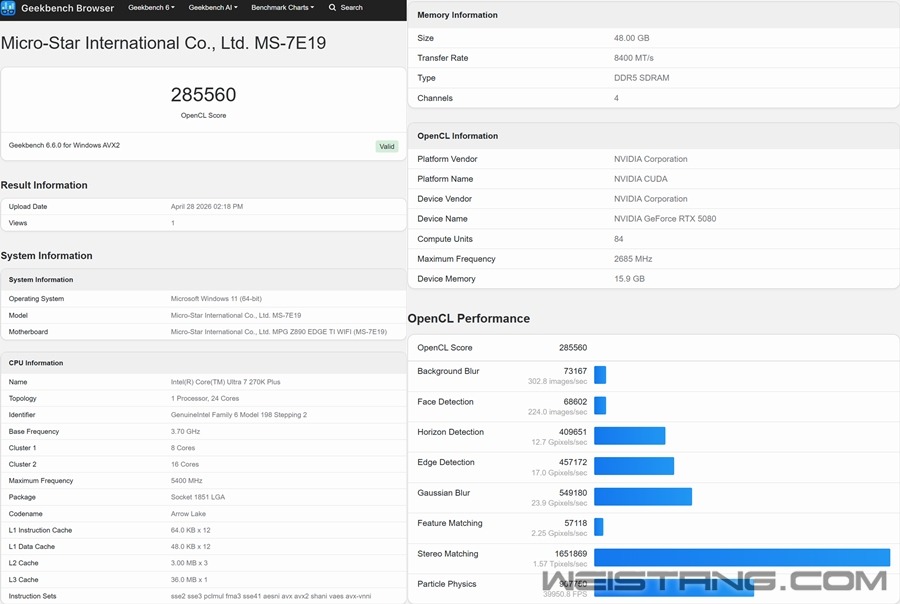The height and width of the screenshot is (604, 900).
Task: Select the memory Channels value 4
Action: 616,98
